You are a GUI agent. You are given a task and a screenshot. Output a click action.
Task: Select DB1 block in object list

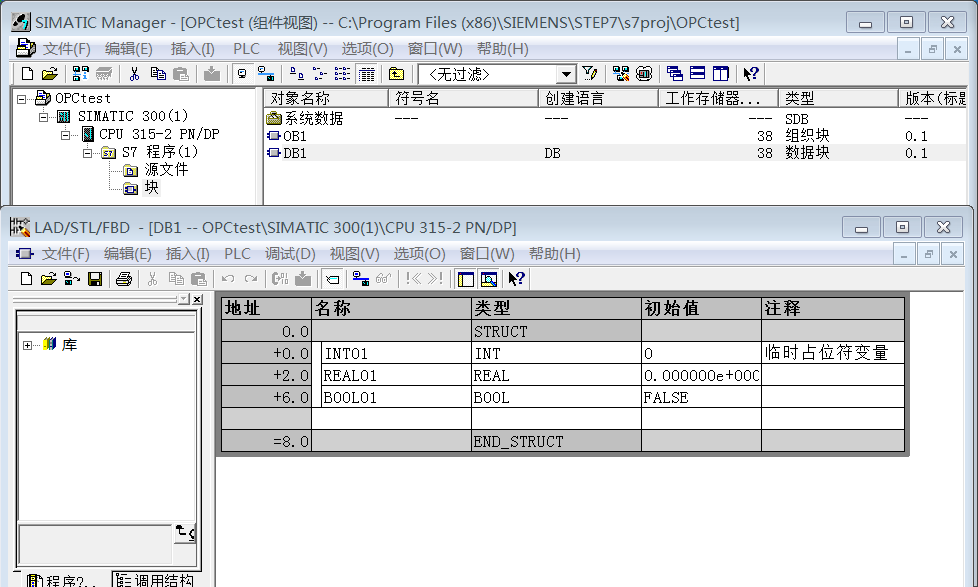pyautogui.click(x=294, y=153)
